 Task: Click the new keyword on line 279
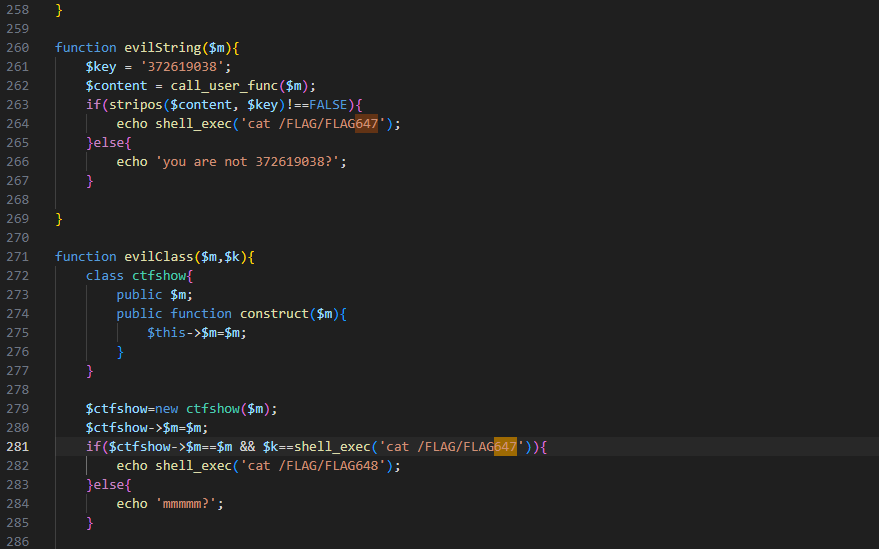pos(166,409)
